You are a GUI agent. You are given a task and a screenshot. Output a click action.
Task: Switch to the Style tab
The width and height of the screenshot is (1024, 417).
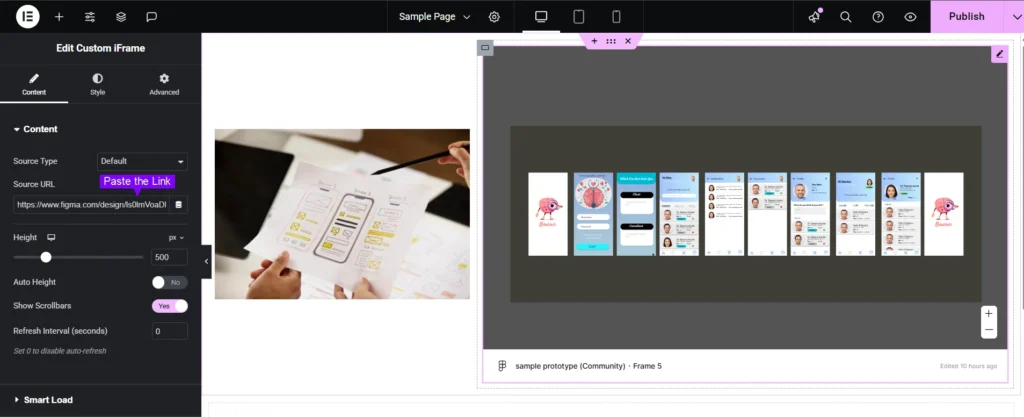(97, 84)
